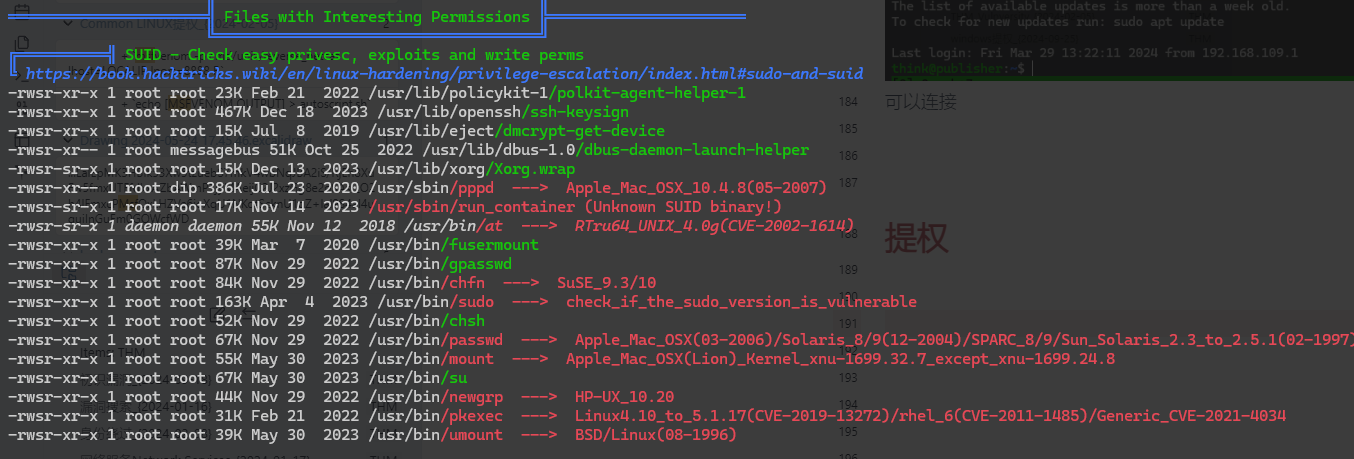Click the Files with Interesting Permissions banner
This screenshot has height=459, width=1354.
(377, 17)
